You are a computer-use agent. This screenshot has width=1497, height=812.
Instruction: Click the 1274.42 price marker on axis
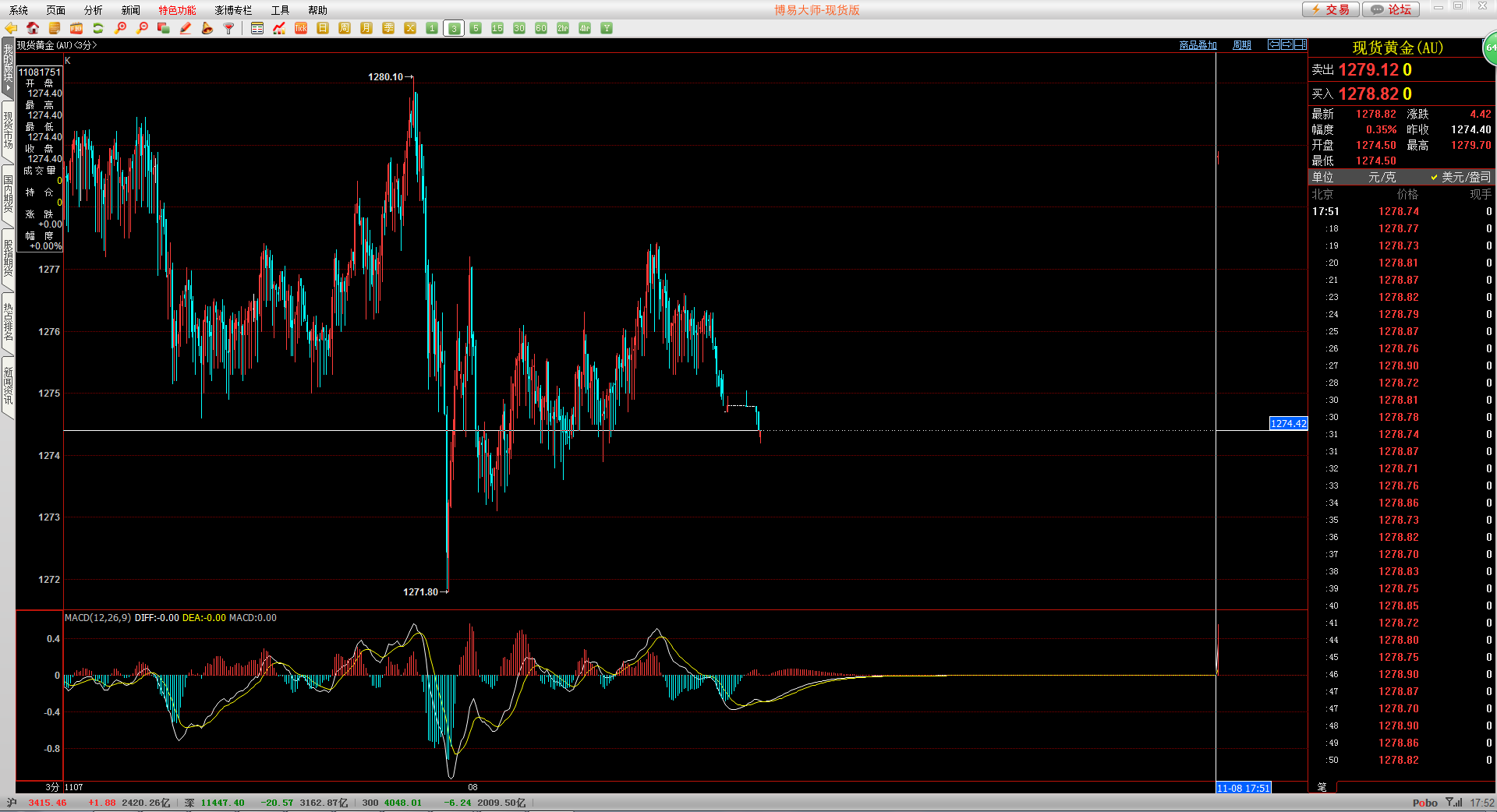1288,424
